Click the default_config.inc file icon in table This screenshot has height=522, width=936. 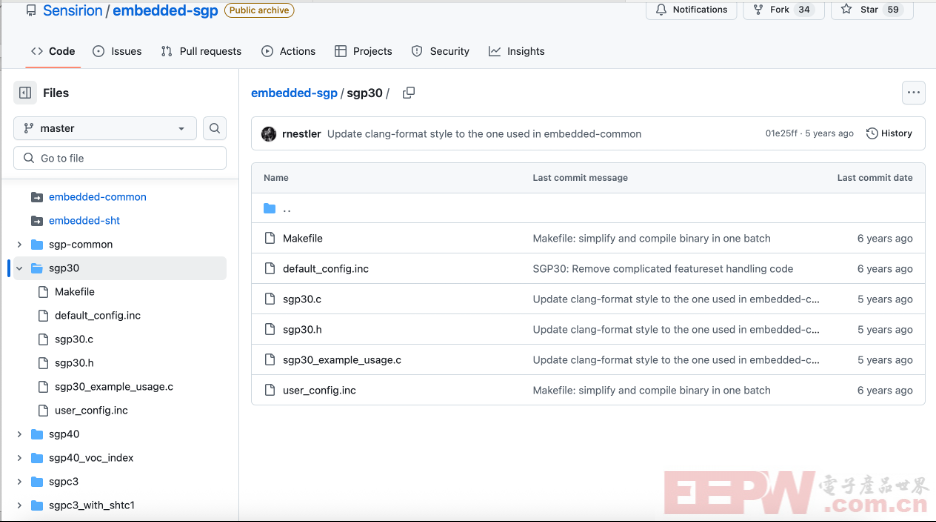tap(270, 268)
